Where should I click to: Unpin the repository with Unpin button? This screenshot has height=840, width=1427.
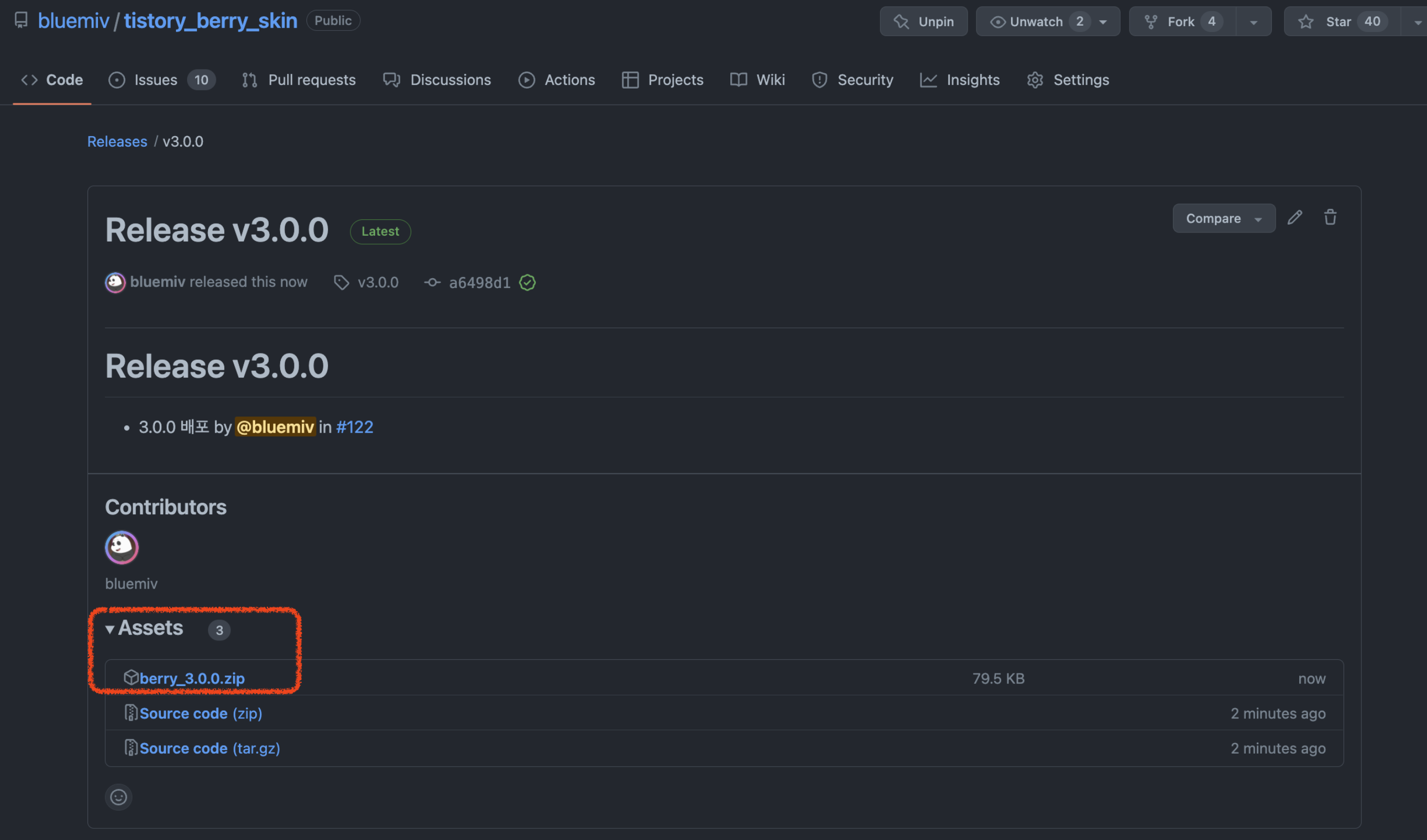pos(924,21)
